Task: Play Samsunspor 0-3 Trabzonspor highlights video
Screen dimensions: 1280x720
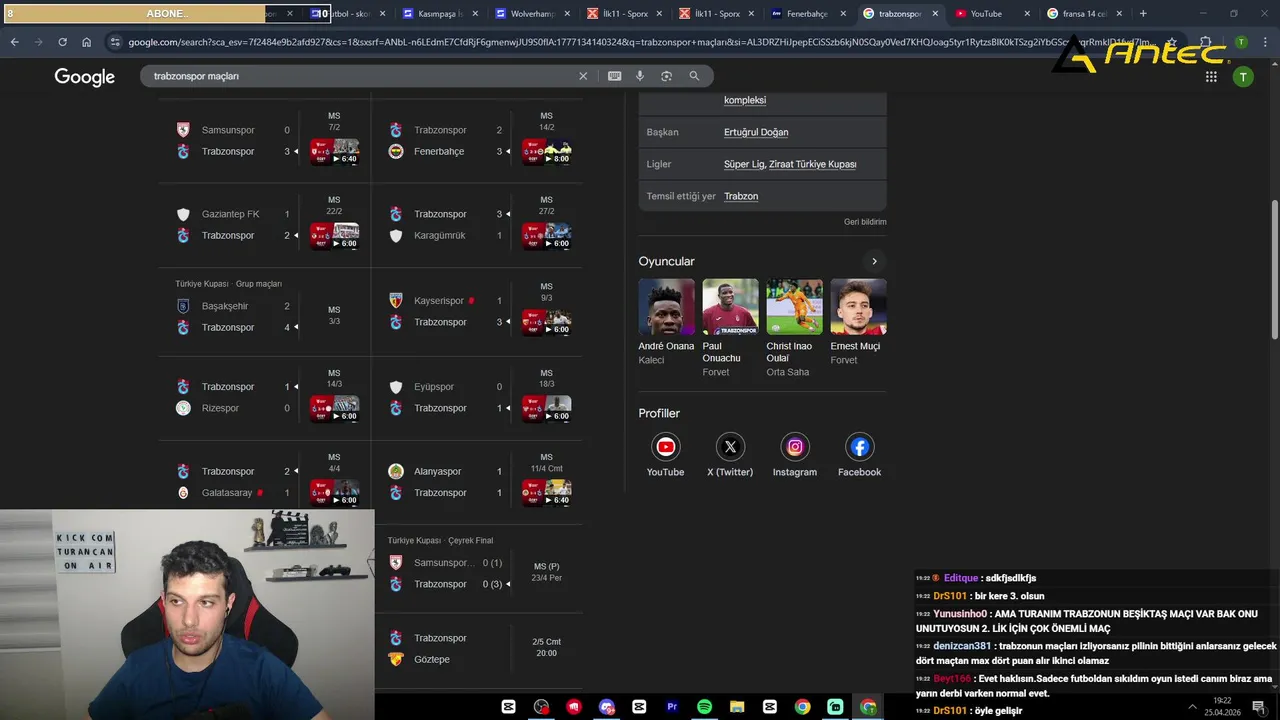Action: click(334, 152)
